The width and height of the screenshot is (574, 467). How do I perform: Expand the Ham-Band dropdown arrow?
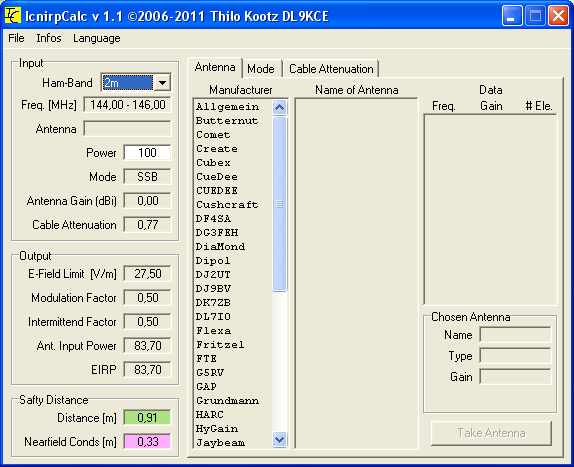coord(163,83)
